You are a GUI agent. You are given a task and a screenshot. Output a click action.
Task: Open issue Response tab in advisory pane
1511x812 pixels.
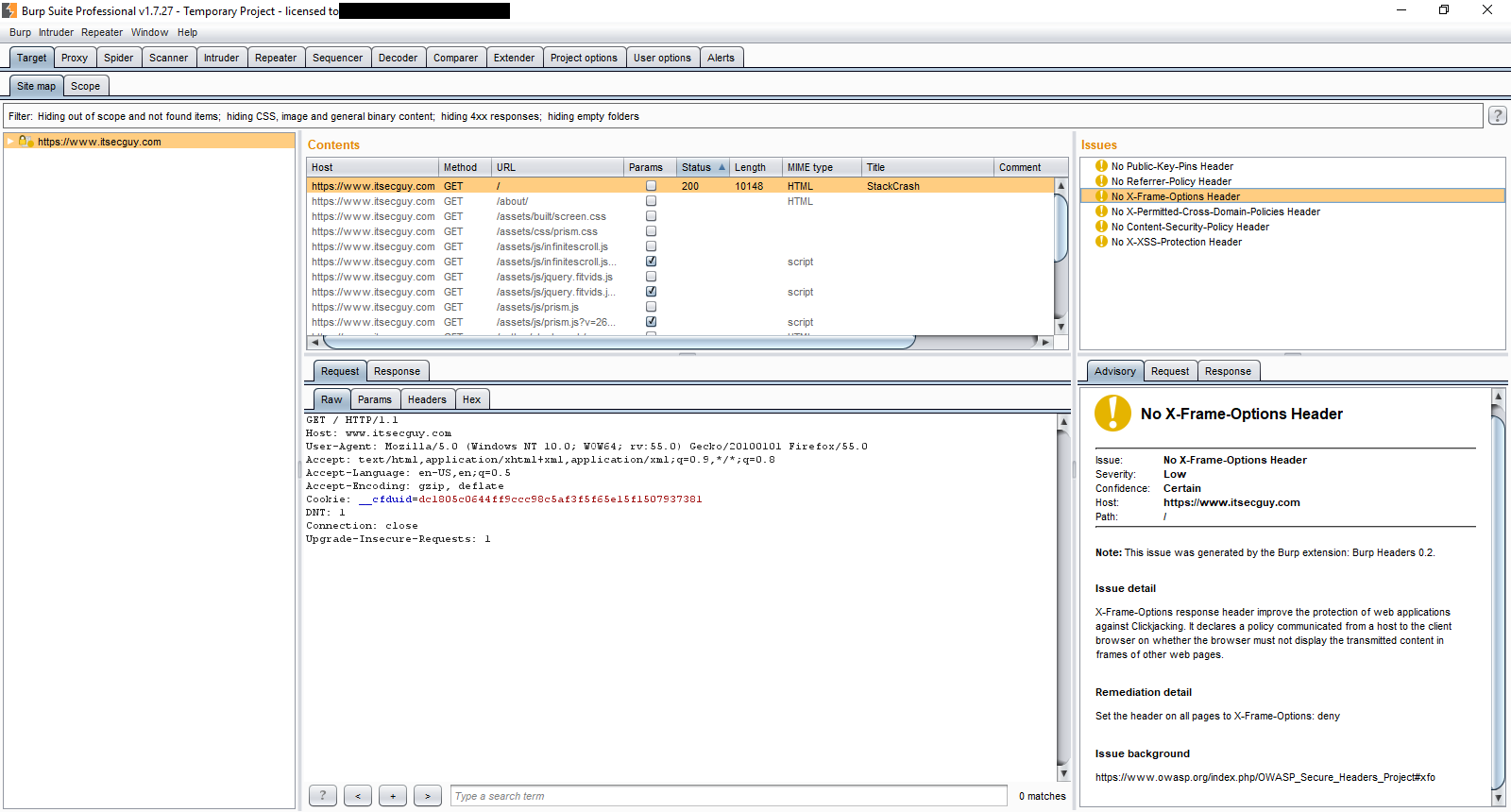point(1228,371)
